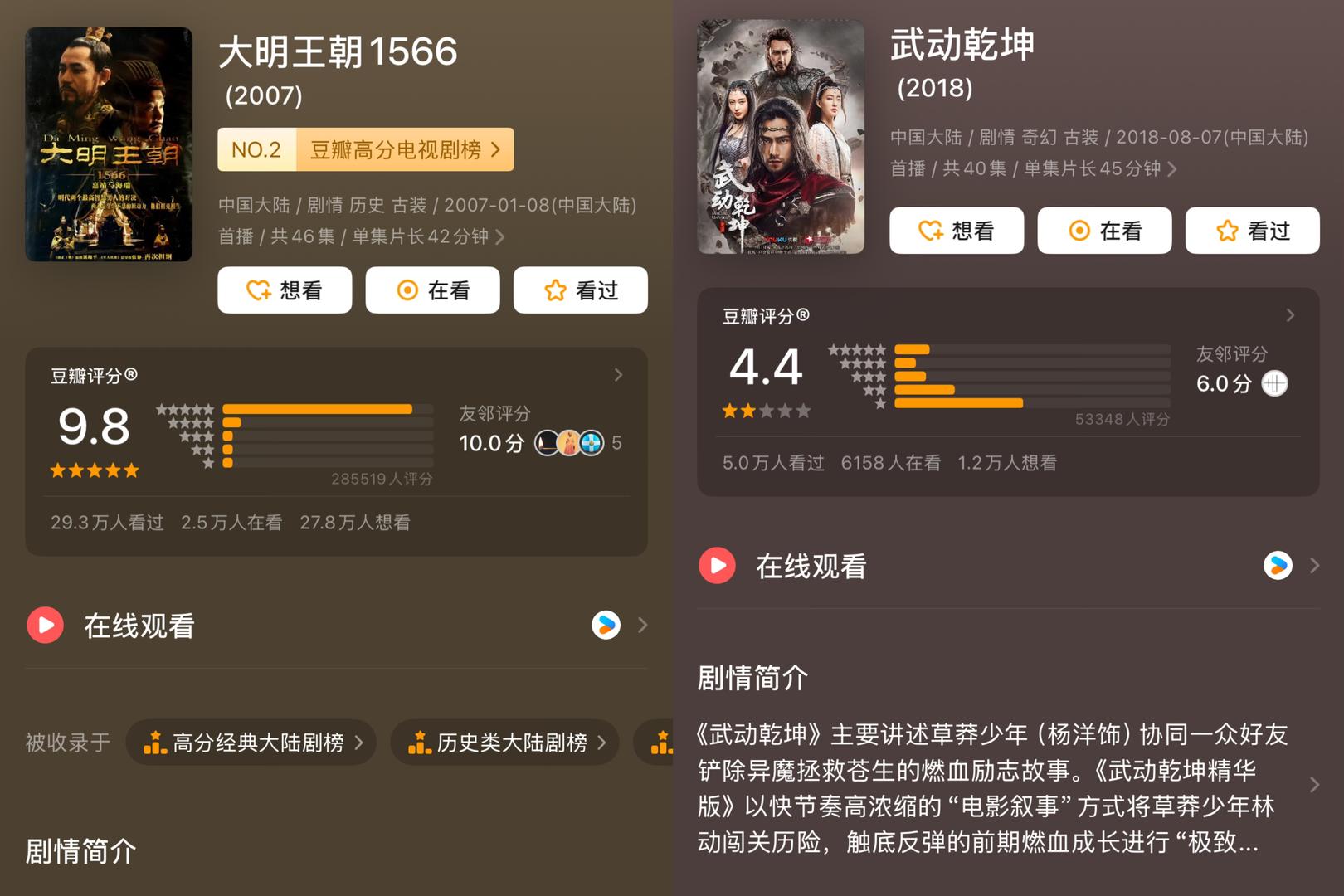Expand 武动乾坤 plot summary chevron
The width and height of the screenshot is (1344, 896).
pyautogui.click(x=1314, y=785)
